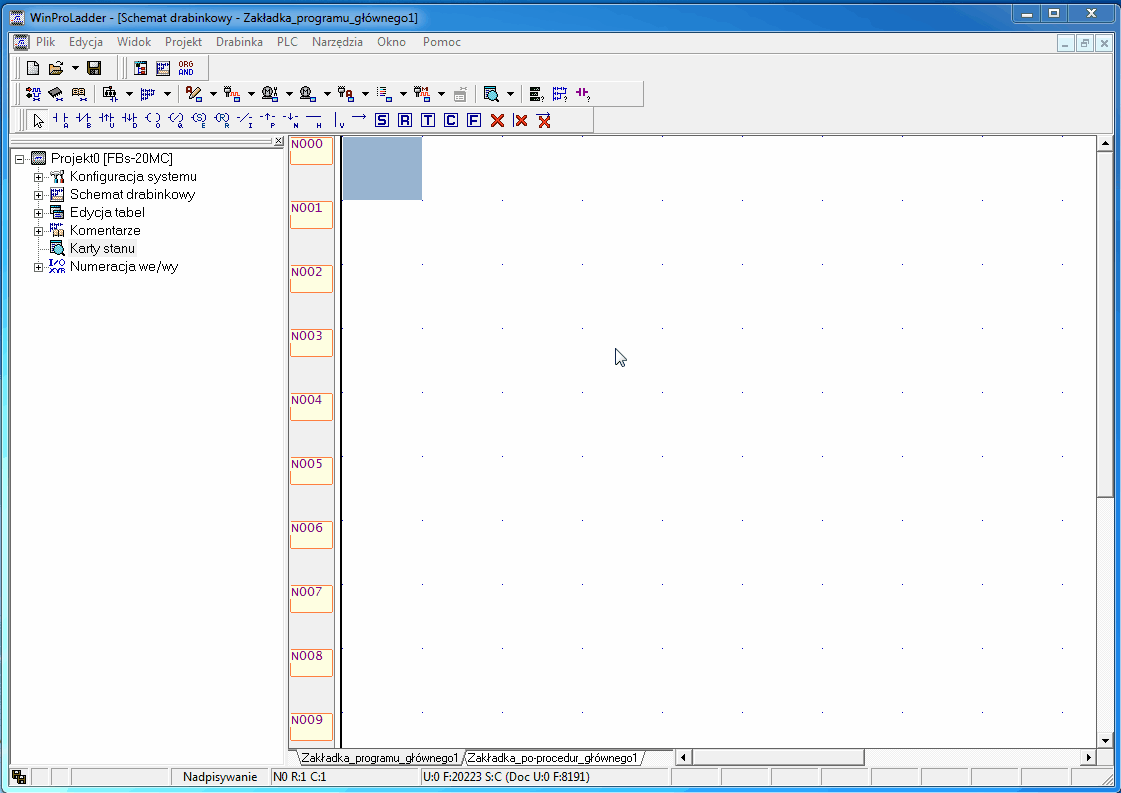Delete element with plain red X icon
This screenshot has height=793, width=1121.
tap(498, 120)
